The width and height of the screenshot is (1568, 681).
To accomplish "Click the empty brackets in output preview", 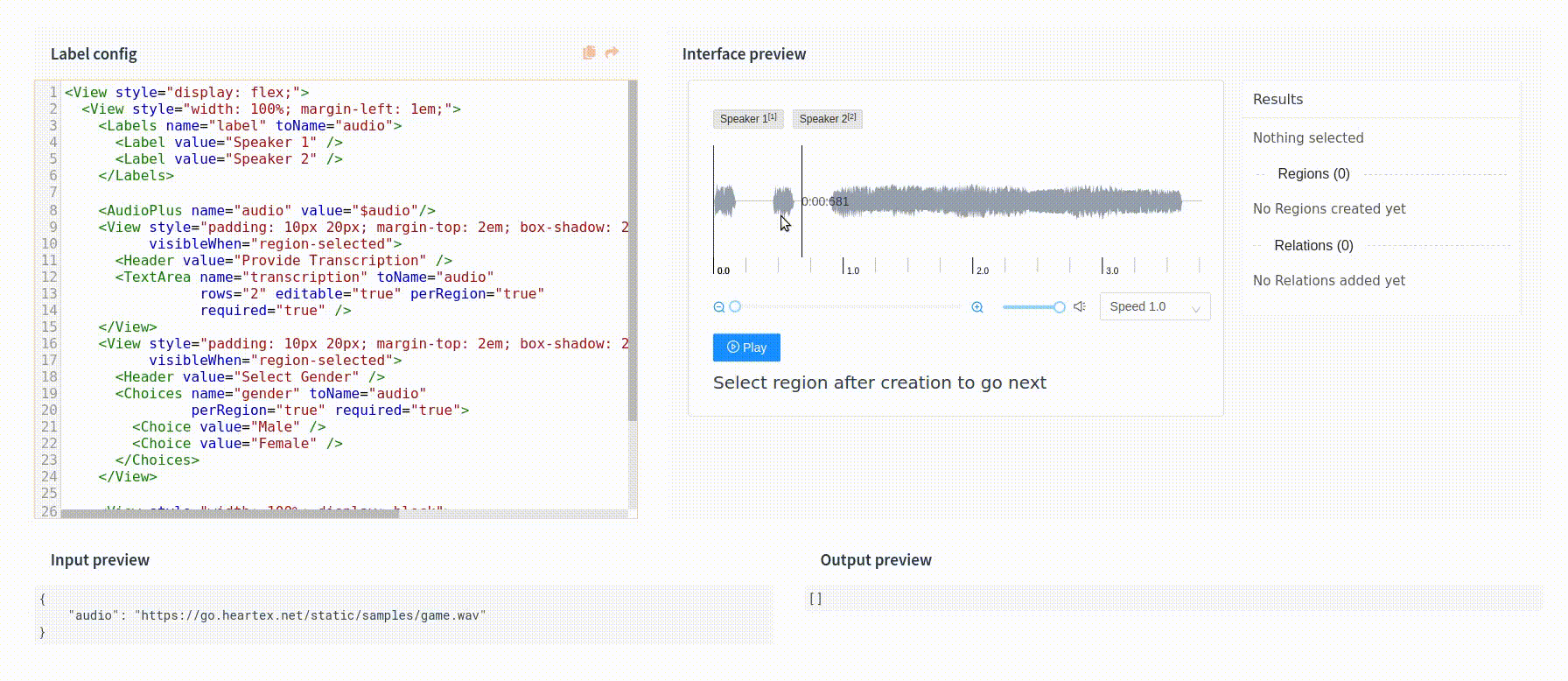I will [x=815, y=599].
